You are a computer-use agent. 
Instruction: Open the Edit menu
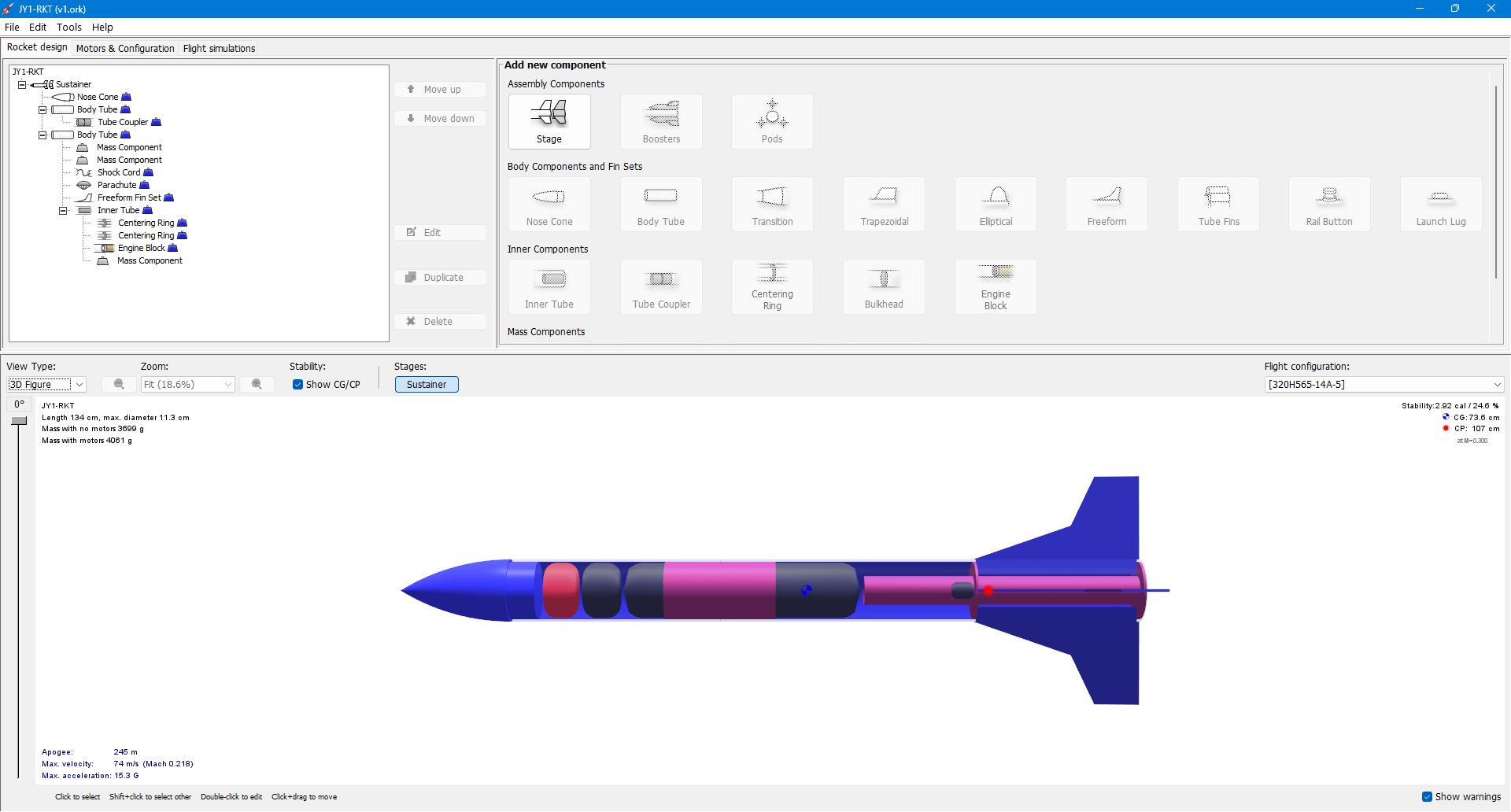tap(38, 27)
